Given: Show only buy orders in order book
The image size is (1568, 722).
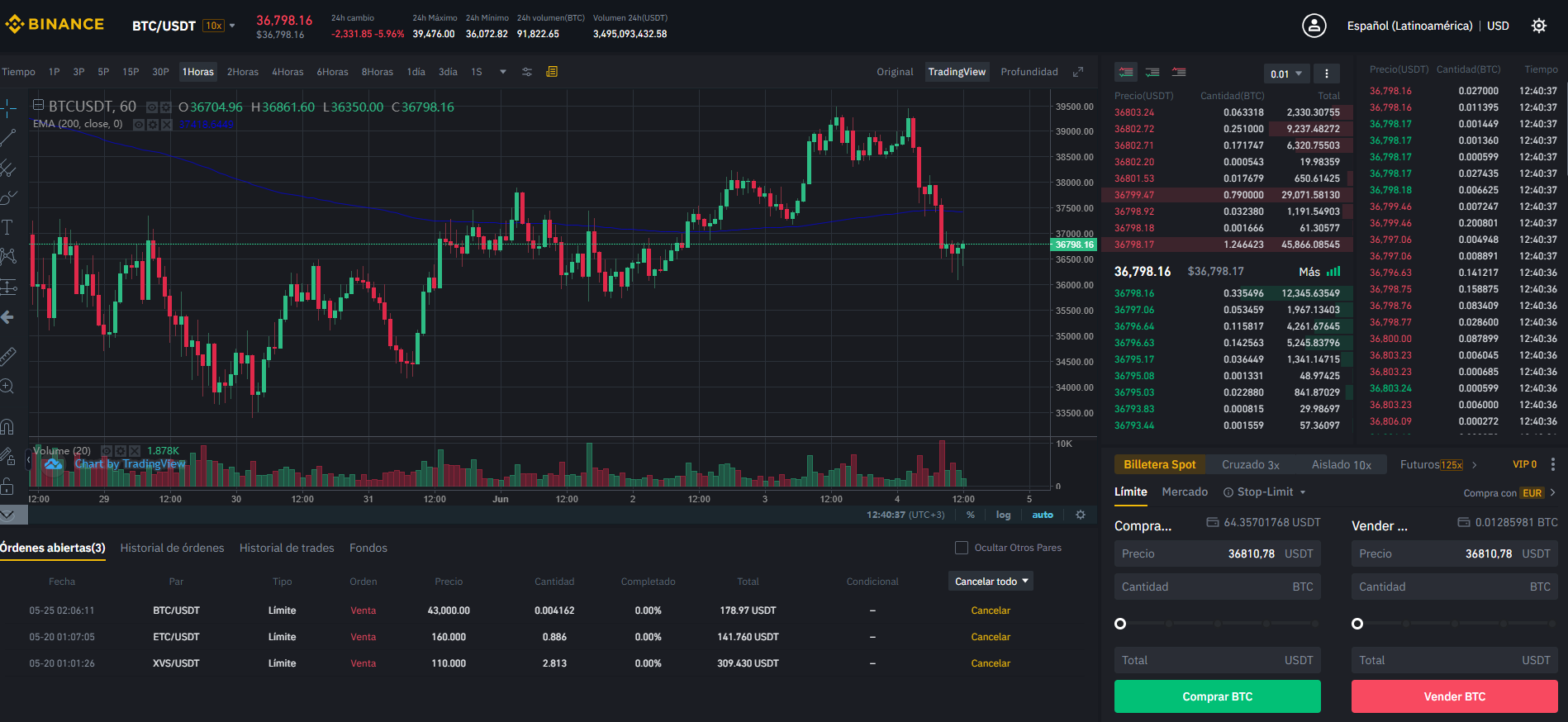Looking at the screenshot, I should click(x=1152, y=73).
